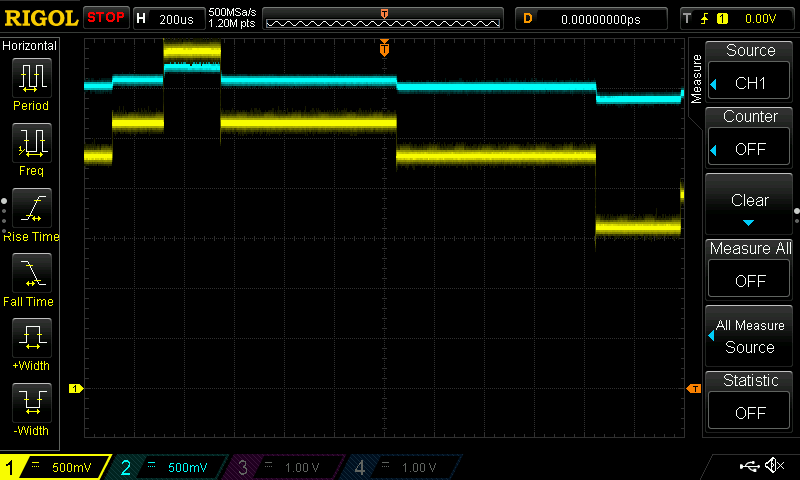Expand the Clear submenu
This screenshot has width=800, height=480.
[x=750, y=204]
